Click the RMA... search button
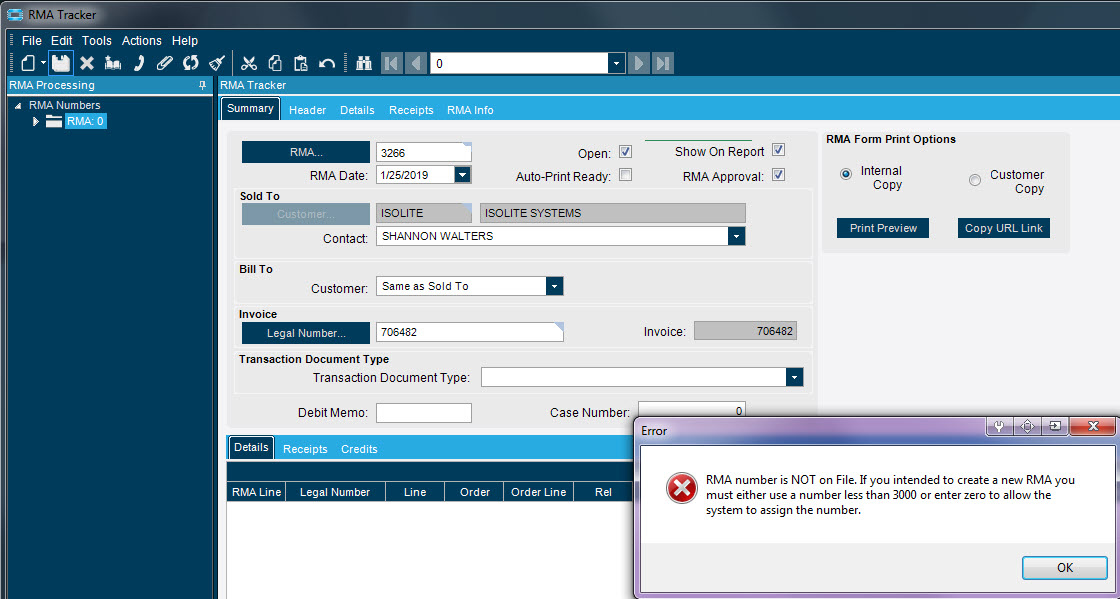 (306, 152)
